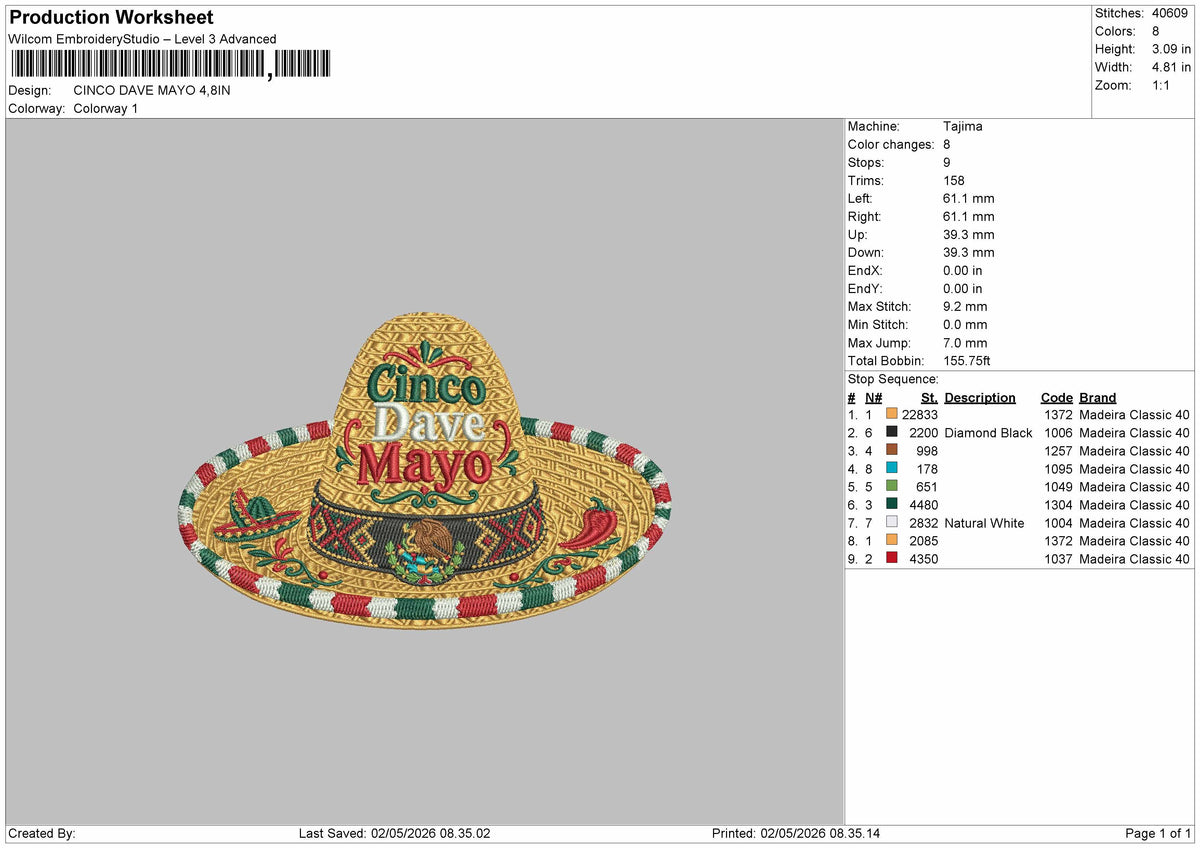Click thread code 1304
Screen dimensions: 1200x848
1058,504
